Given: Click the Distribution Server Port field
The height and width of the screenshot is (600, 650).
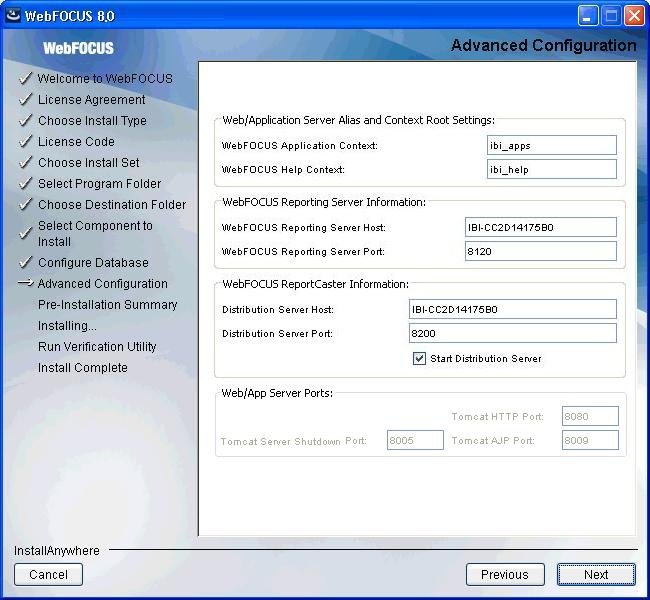Looking at the screenshot, I should (513, 333).
